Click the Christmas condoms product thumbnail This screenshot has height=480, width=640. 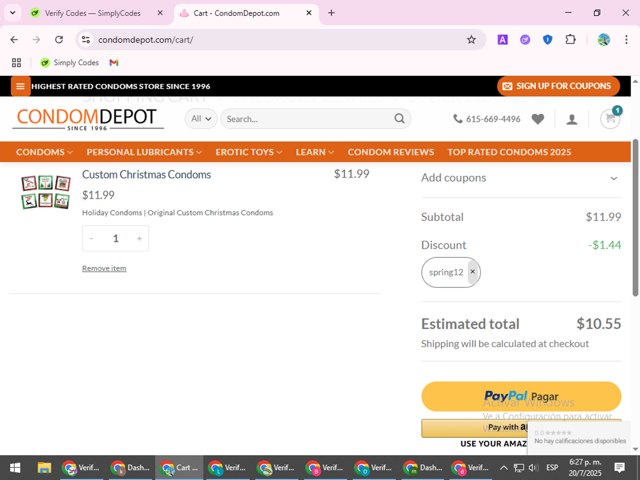[46, 192]
